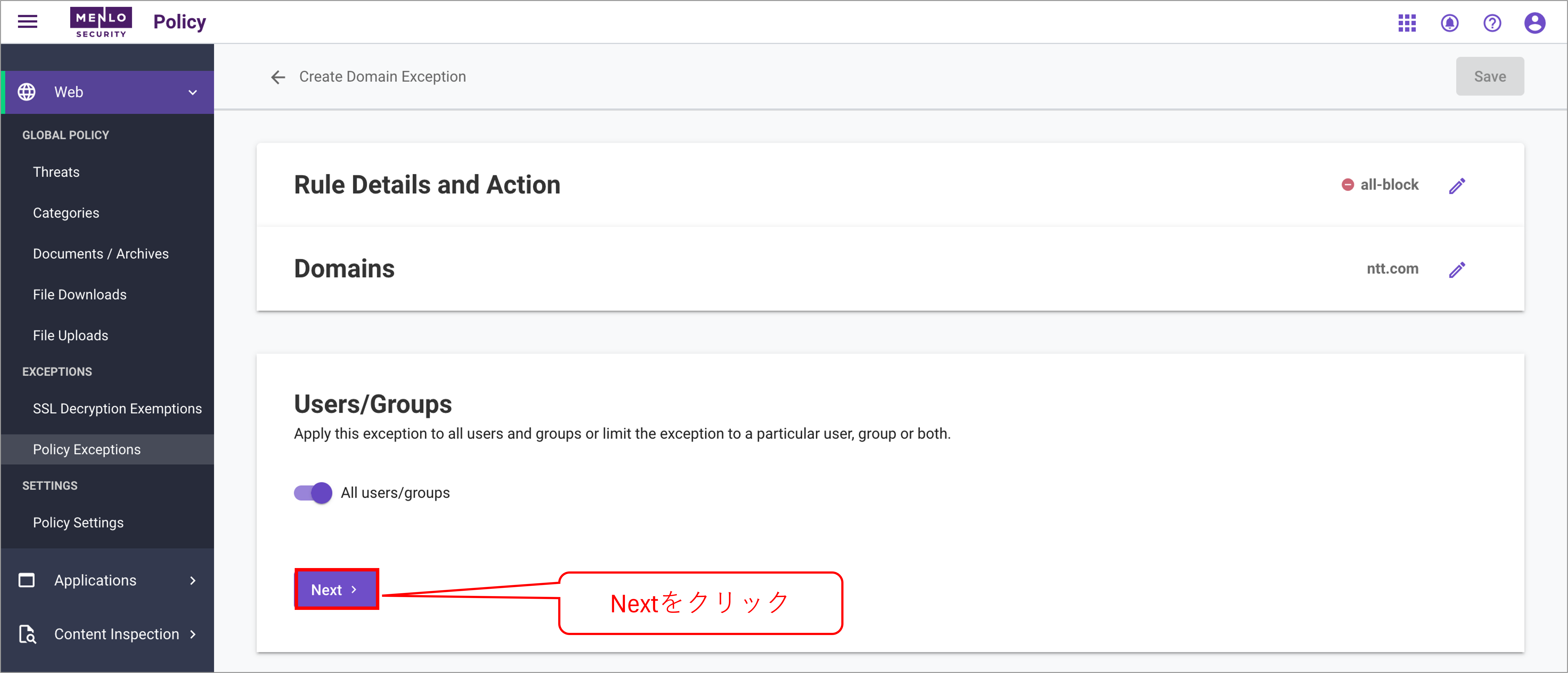Open the user account profile icon
The height and width of the screenshot is (673, 1568).
point(1535,23)
